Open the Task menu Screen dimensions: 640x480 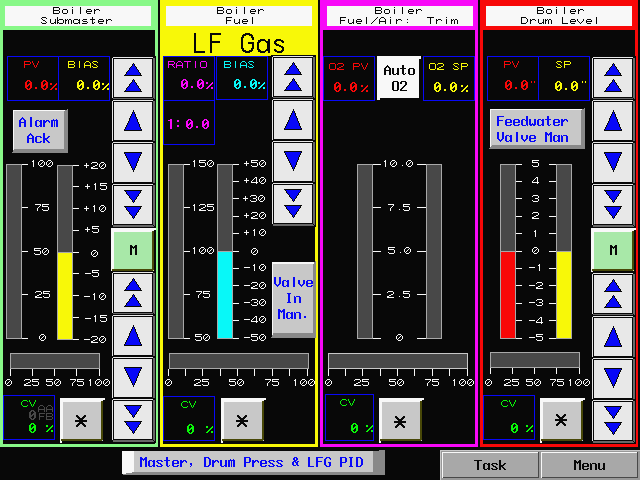click(x=490, y=465)
